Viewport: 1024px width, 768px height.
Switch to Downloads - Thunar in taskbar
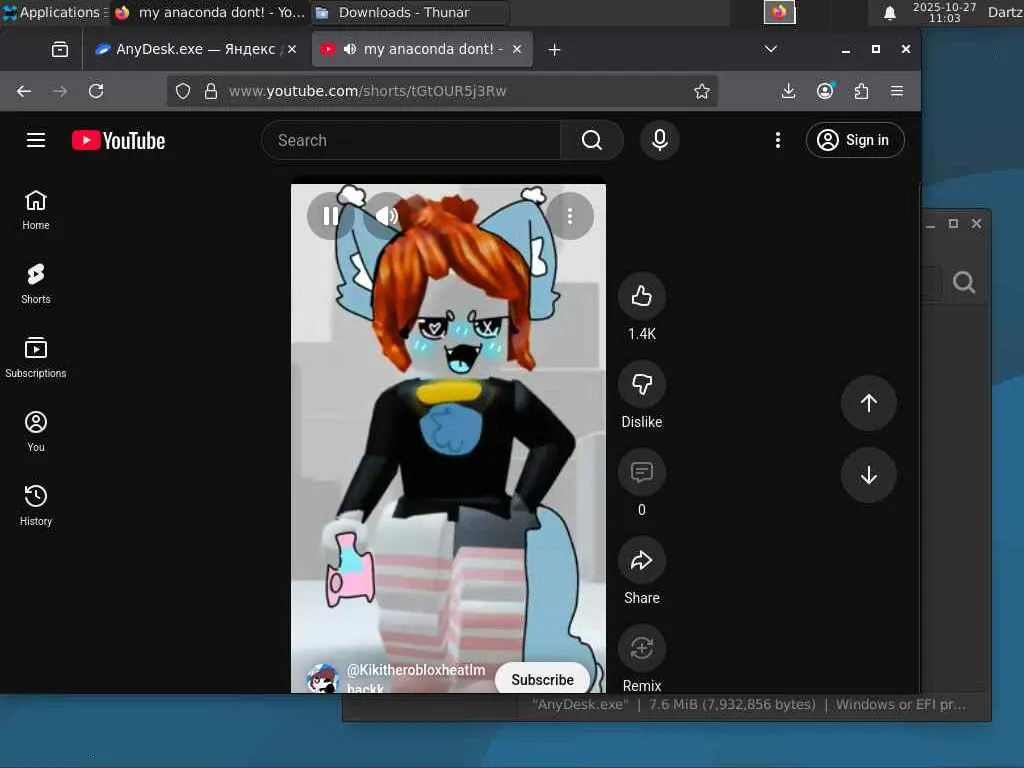409,12
